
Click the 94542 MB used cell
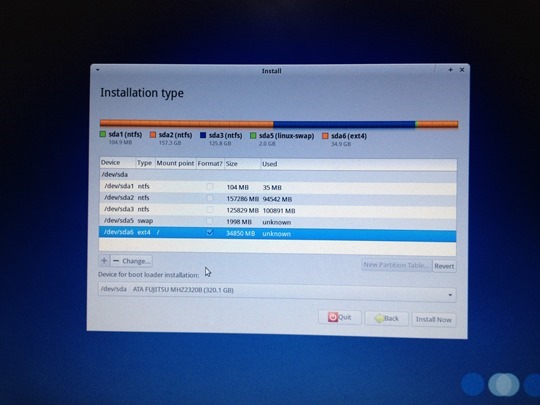click(277, 199)
